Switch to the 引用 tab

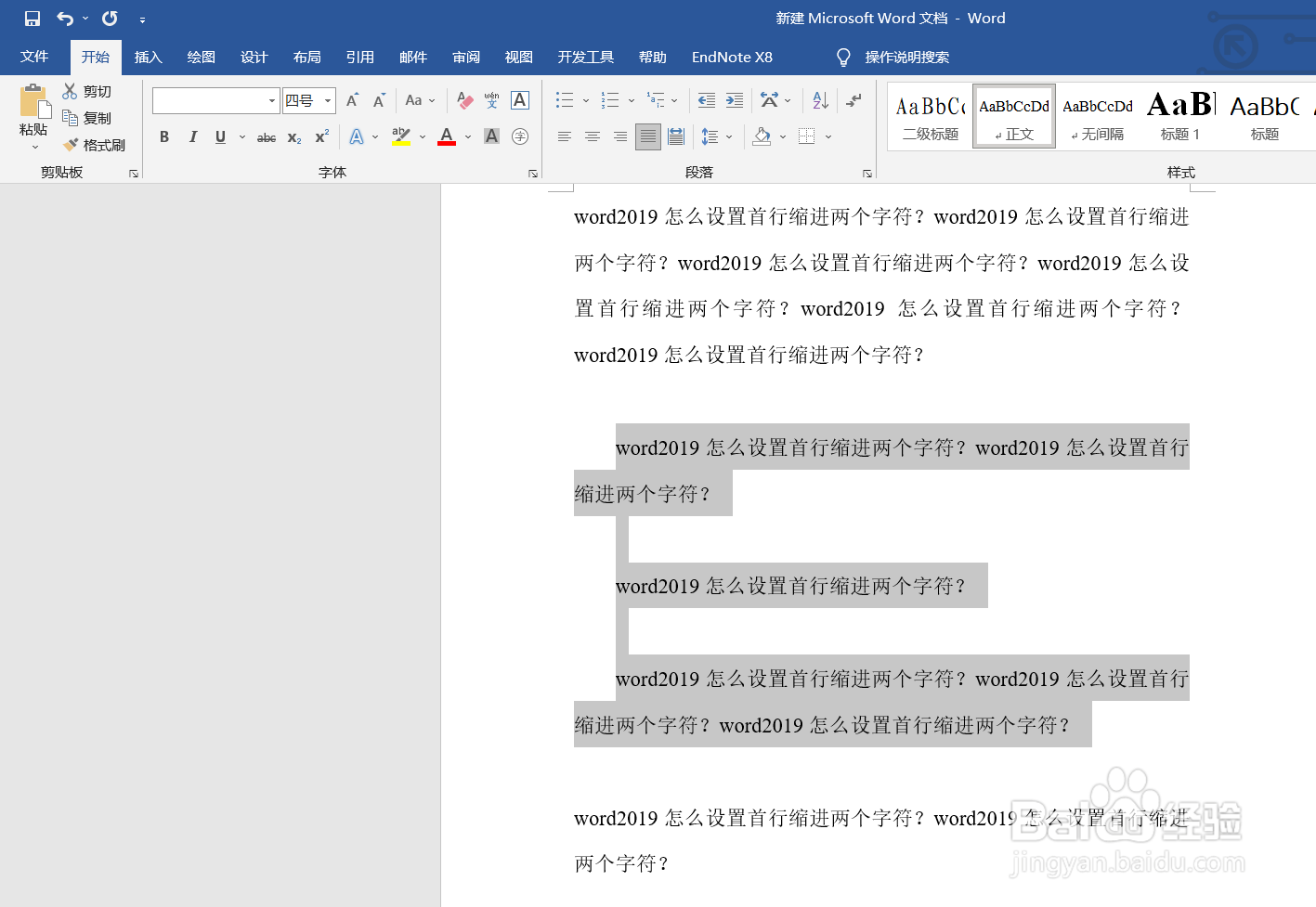[360, 57]
